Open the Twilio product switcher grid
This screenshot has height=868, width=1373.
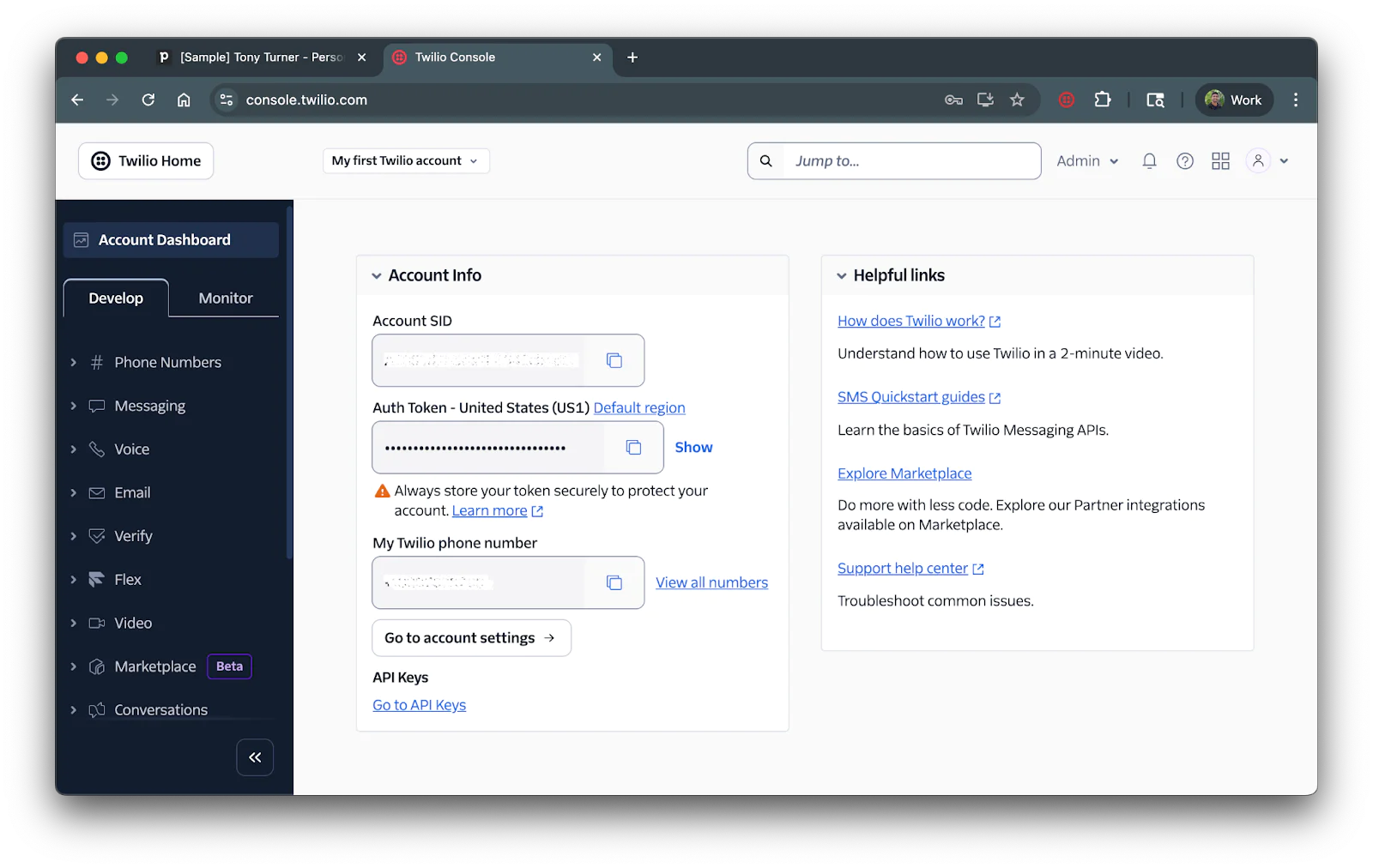pyautogui.click(x=1220, y=160)
